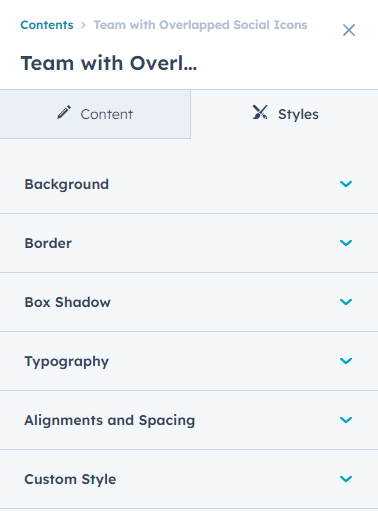Click the truncated Team with Overl... heading
Viewport: 378px width, 511px height.
pos(109,63)
